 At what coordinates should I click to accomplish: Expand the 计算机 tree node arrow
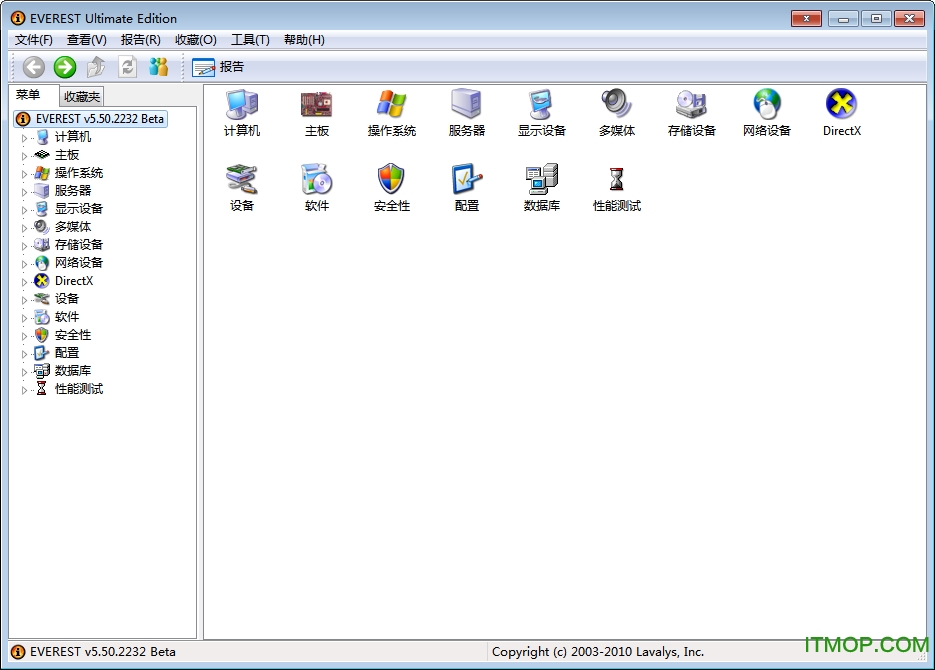(24, 138)
